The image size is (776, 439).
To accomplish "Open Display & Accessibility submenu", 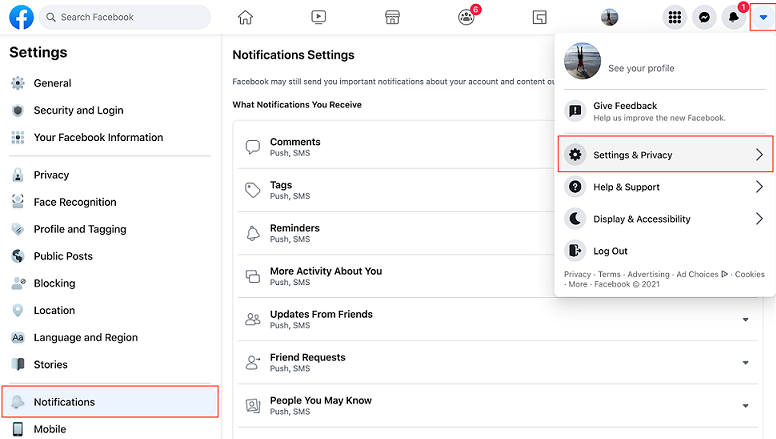I will 665,219.
